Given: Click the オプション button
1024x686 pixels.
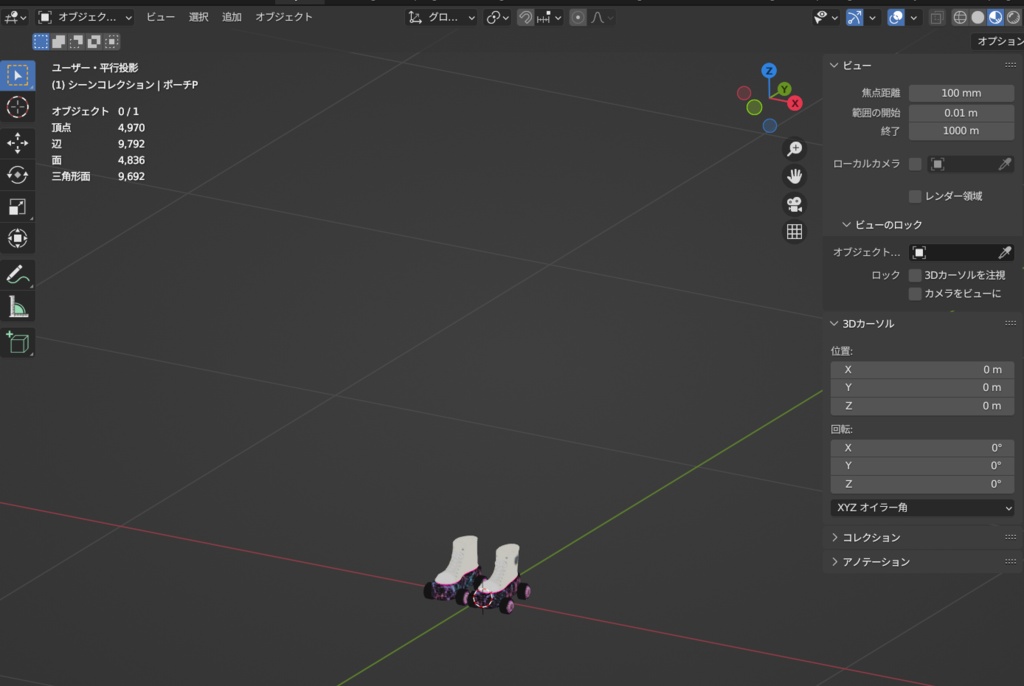Looking at the screenshot, I should point(999,41).
